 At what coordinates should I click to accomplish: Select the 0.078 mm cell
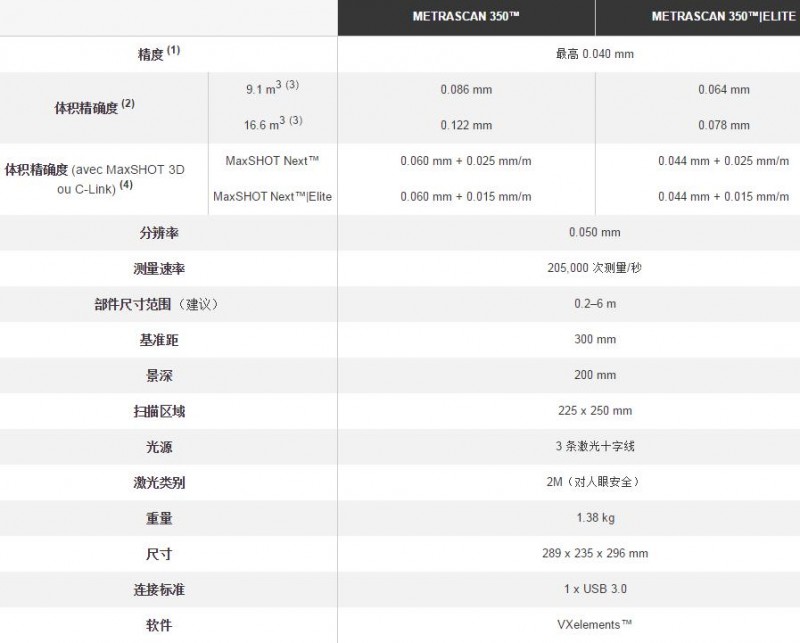[x=724, y=126]
